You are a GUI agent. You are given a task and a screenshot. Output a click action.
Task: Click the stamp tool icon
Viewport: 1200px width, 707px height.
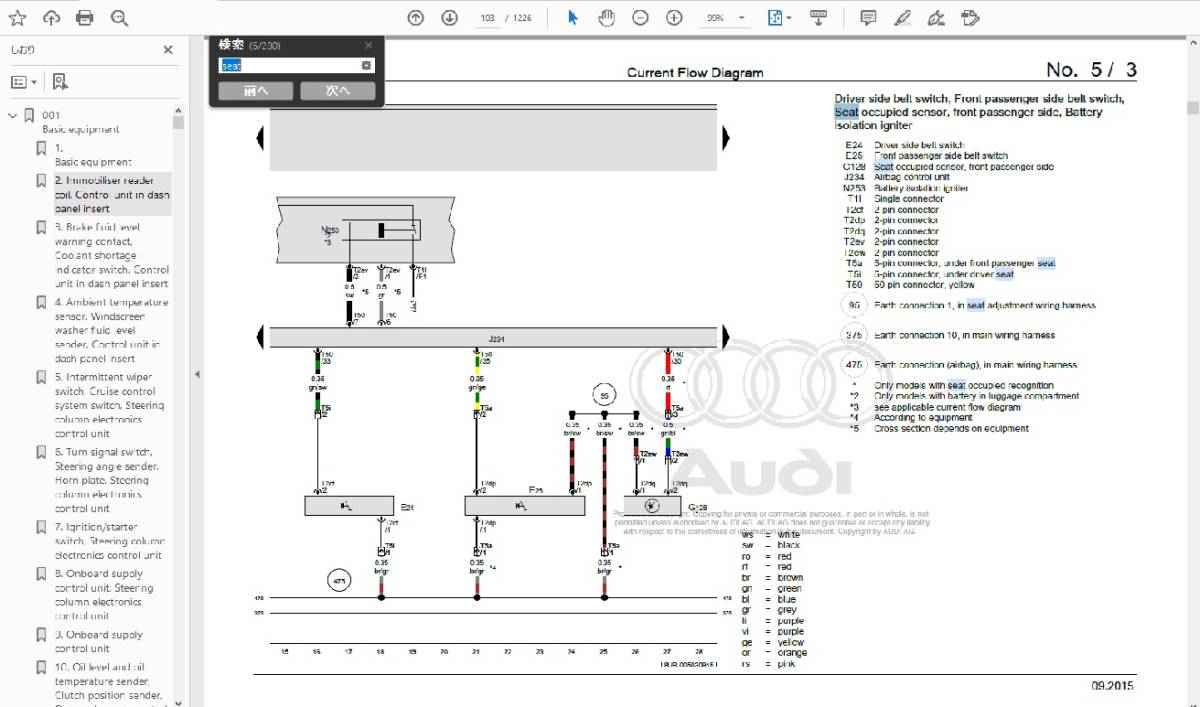coord(969,18)
